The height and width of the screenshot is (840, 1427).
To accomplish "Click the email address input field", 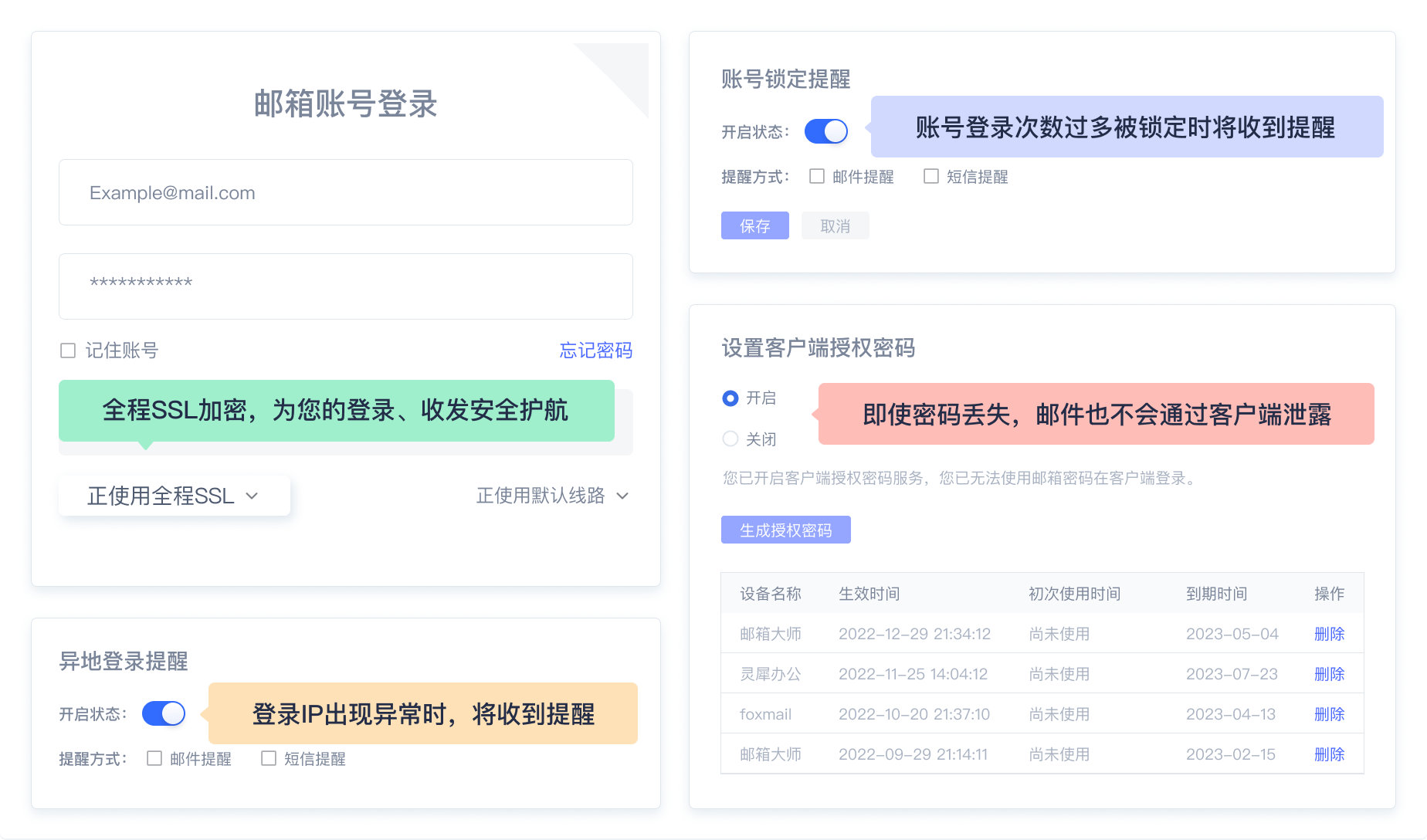I will click(344, 192).
